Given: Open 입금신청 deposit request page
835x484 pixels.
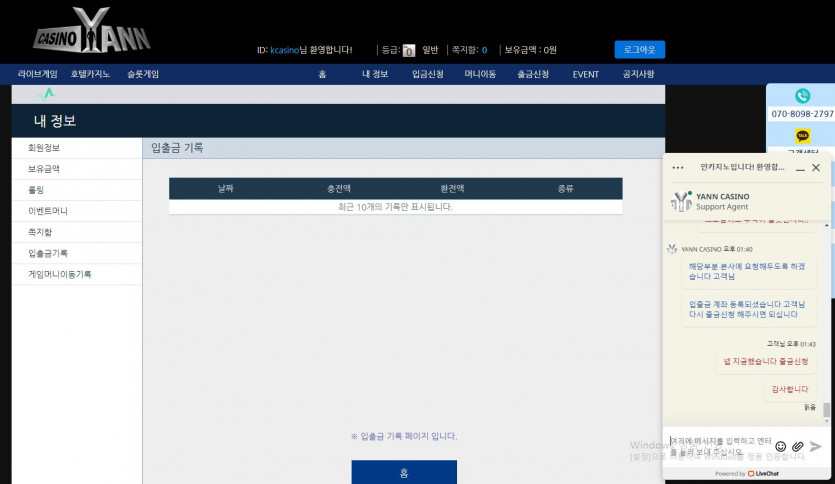Looking at the screenshot, I should 428,75.
